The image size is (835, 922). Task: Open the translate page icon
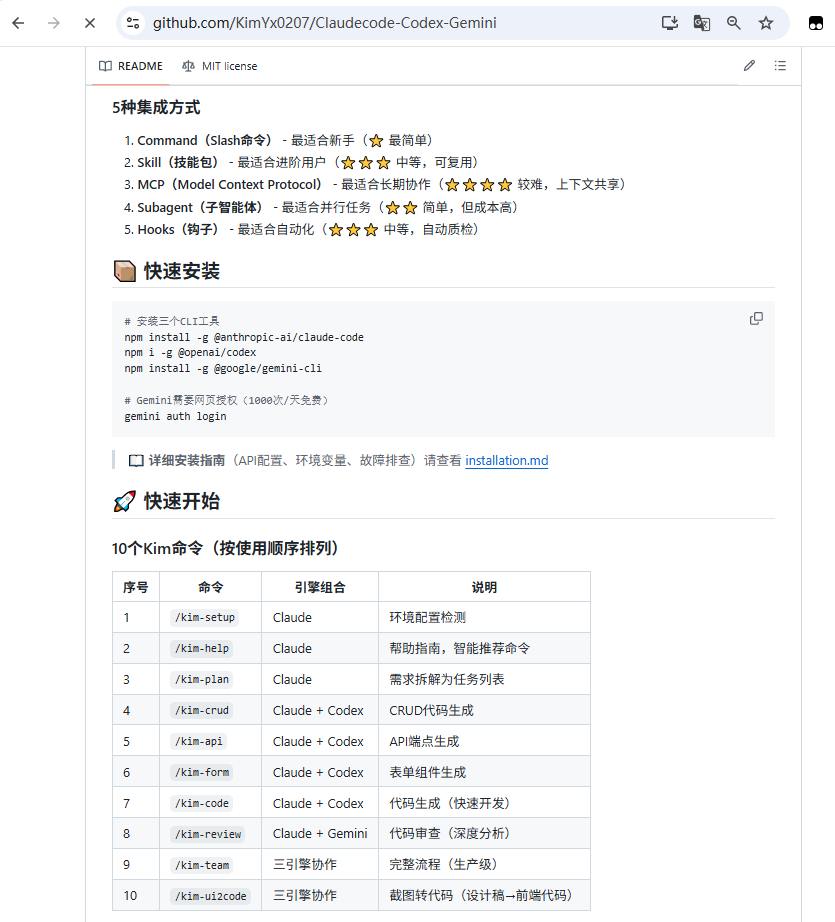[x=702, y=23]
